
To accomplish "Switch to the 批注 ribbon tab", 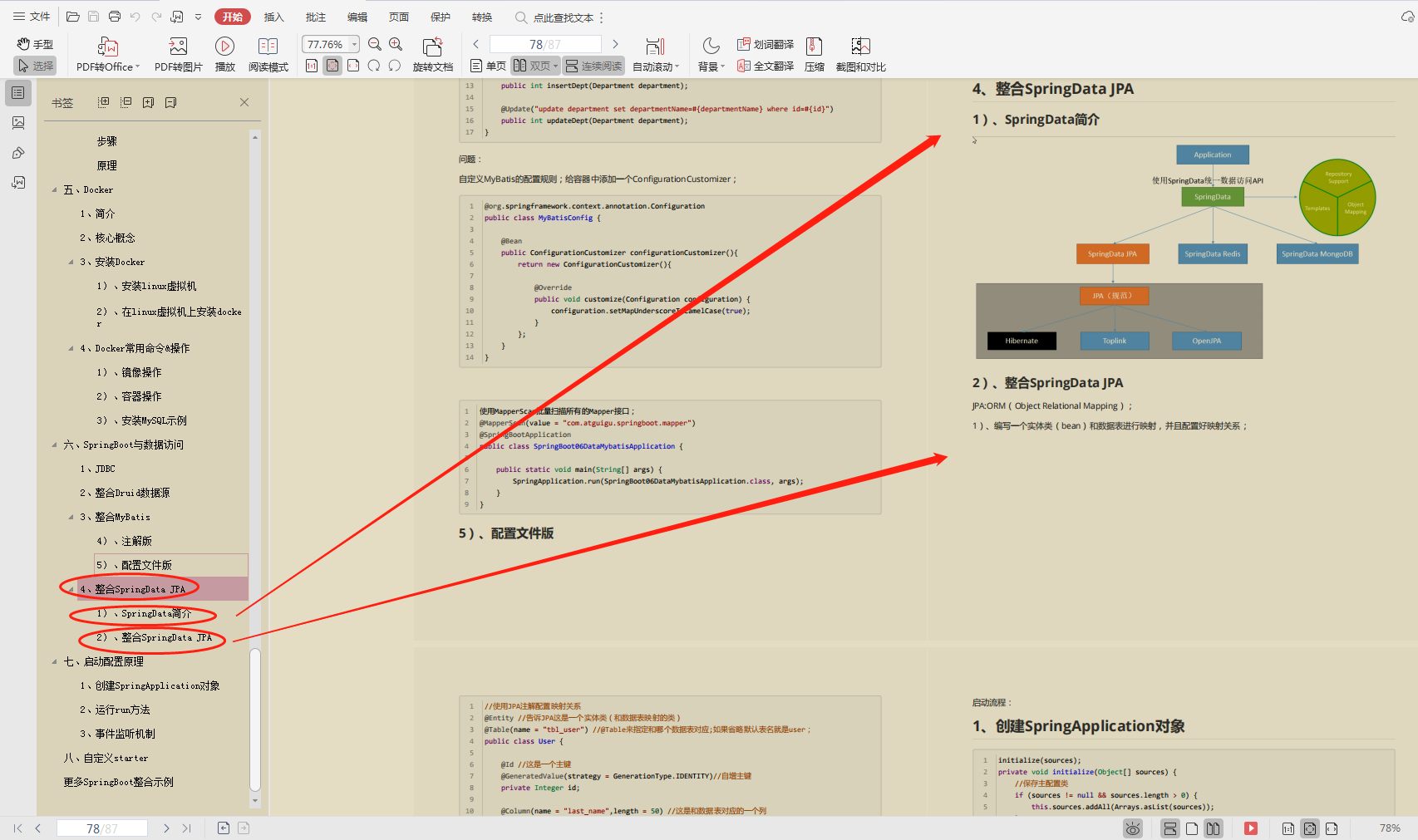I will pos(315,17).
